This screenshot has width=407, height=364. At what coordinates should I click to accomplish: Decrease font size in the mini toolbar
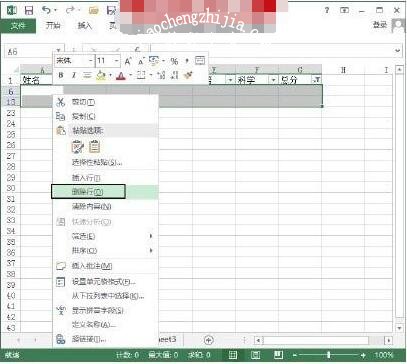[141, 61]
